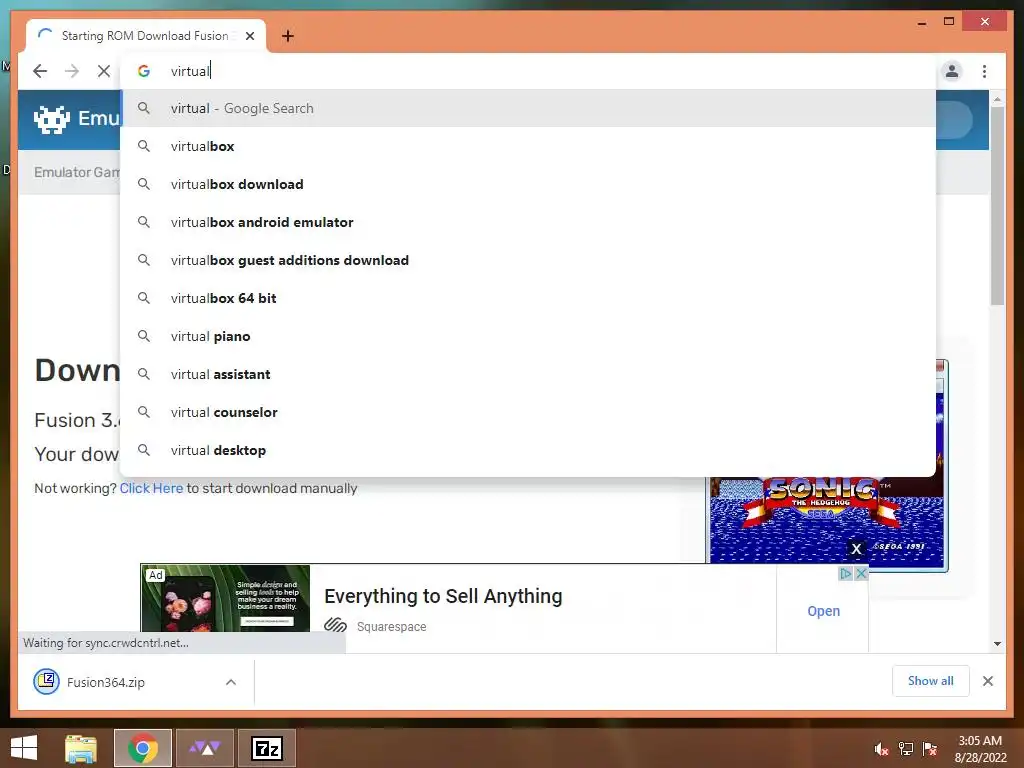This screenshot has height=768, width=1024.
Task: Select 'virtual - Google Search' suggestion
Action: (528, 108)
